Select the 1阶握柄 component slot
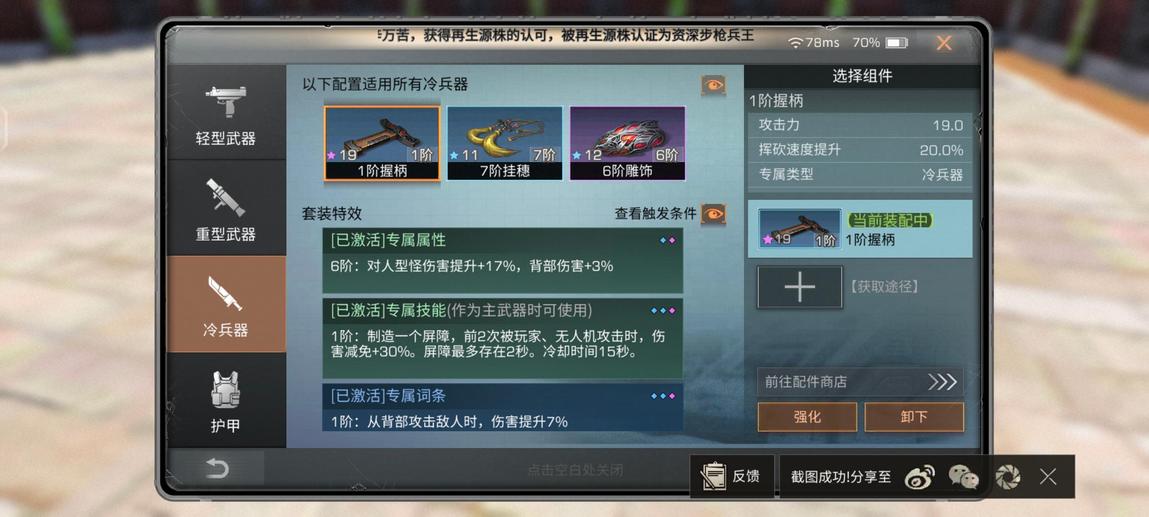Image resolution: width=1149 pixels, height=517 pixels. (x=382, y=144)
